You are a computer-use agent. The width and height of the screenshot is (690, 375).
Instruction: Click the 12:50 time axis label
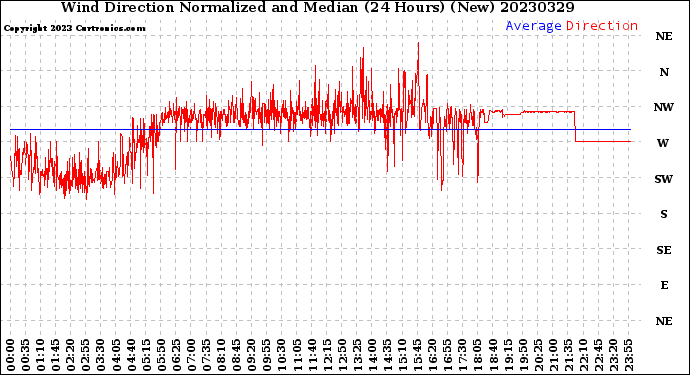(342, 355)
